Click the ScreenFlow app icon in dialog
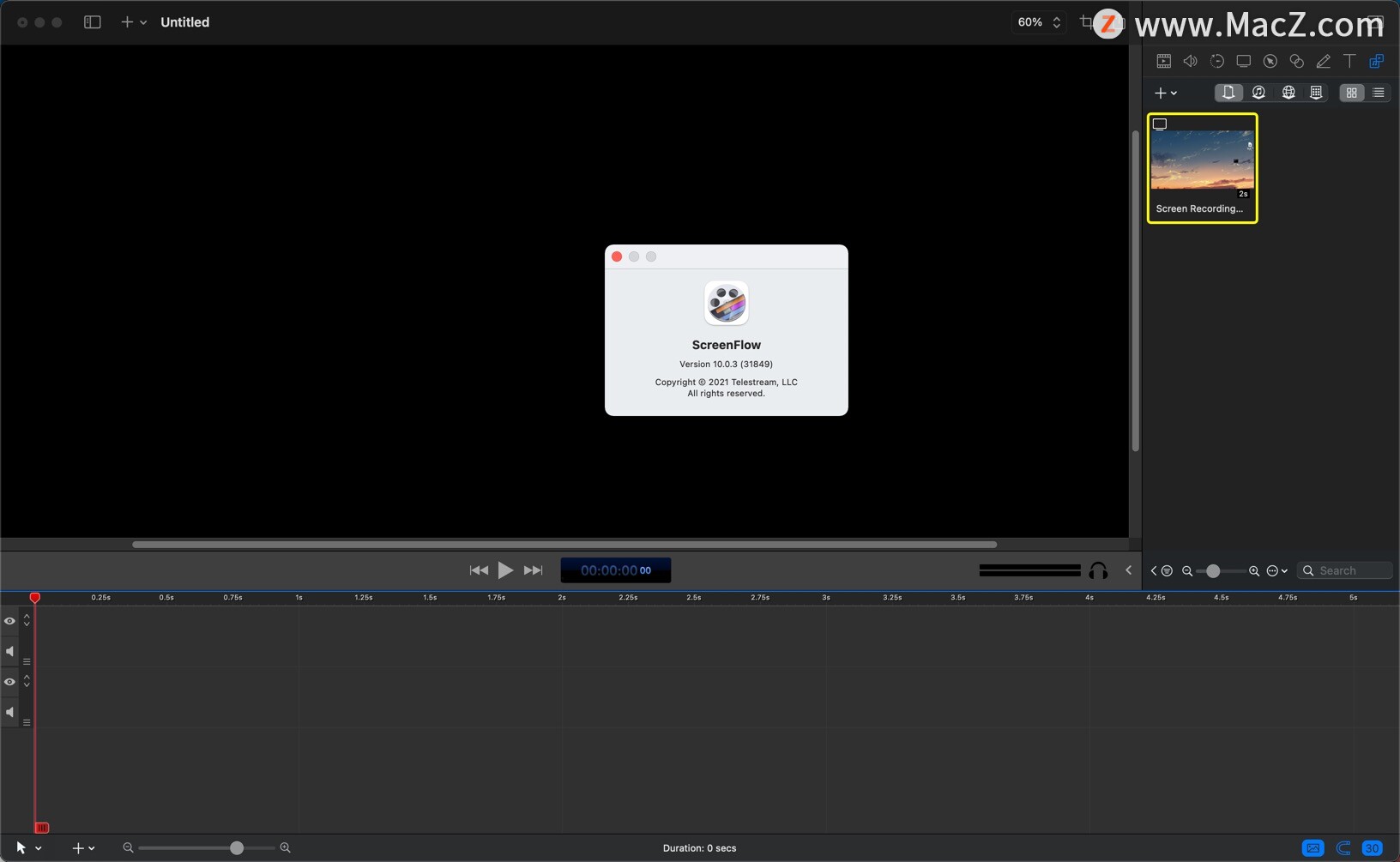The height and width of the screenshot is (862, 1400). click(x=727, y=303)
